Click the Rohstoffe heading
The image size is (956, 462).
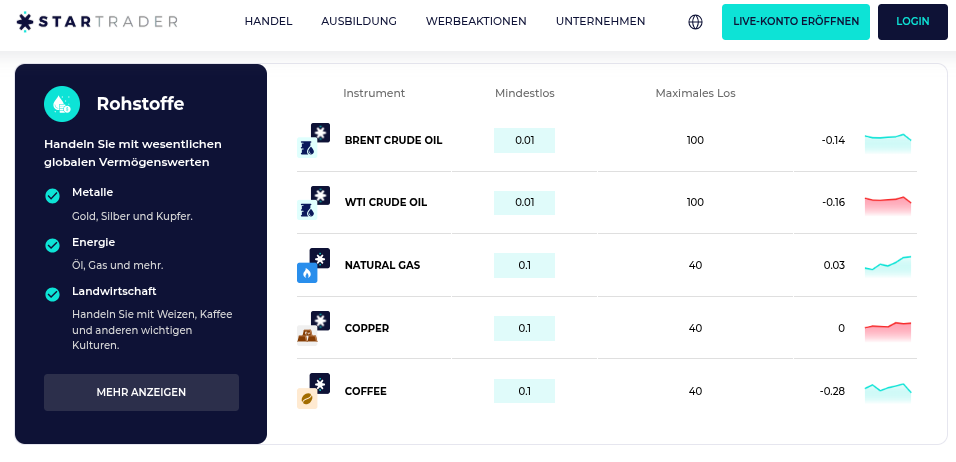(140, 104)
